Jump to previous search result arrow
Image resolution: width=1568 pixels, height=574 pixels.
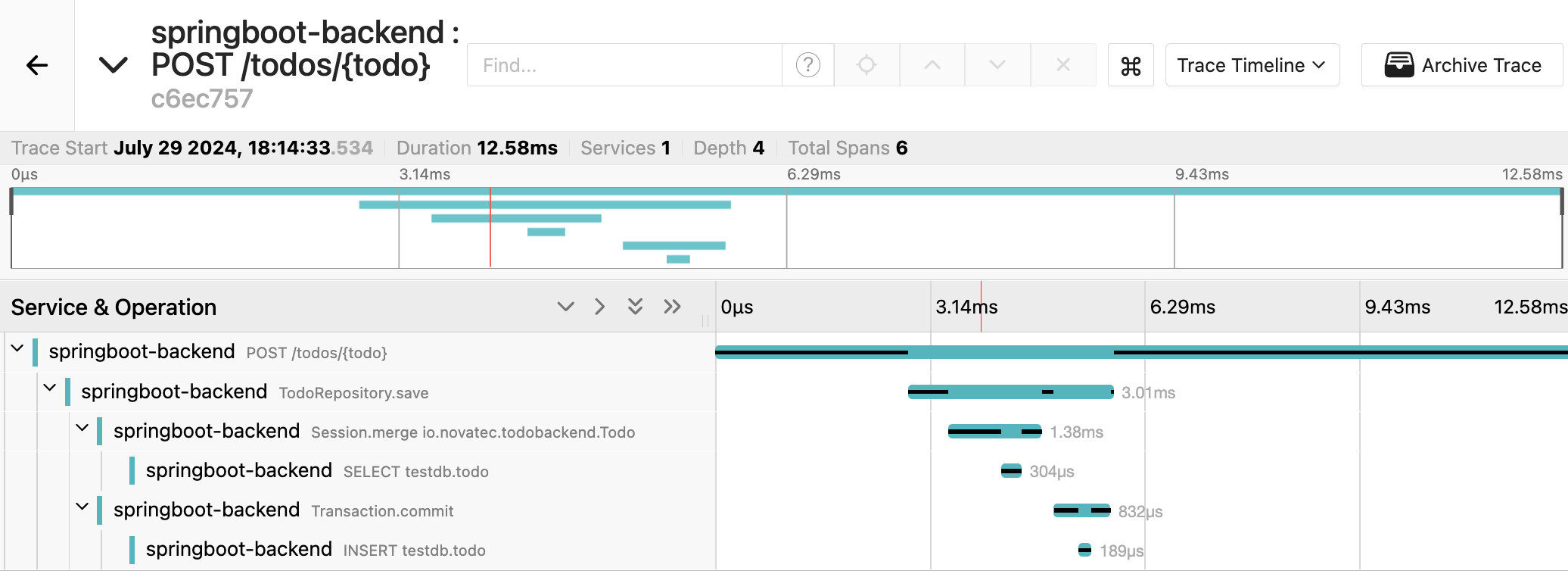pyautogui.click(x=932, y=65)
